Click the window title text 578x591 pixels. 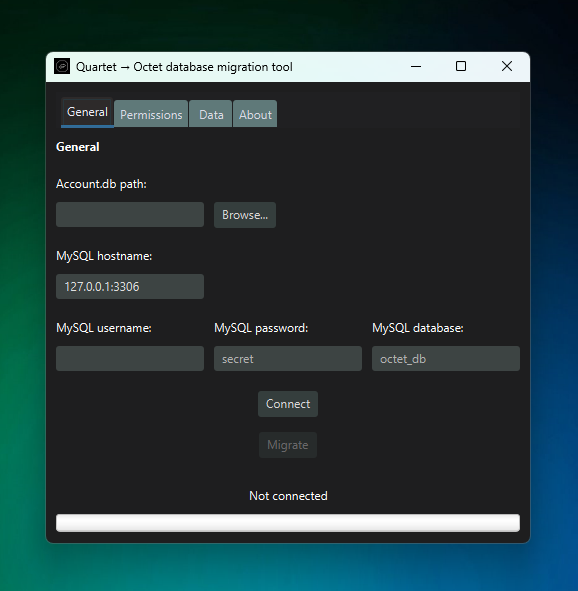coord(184,67)
